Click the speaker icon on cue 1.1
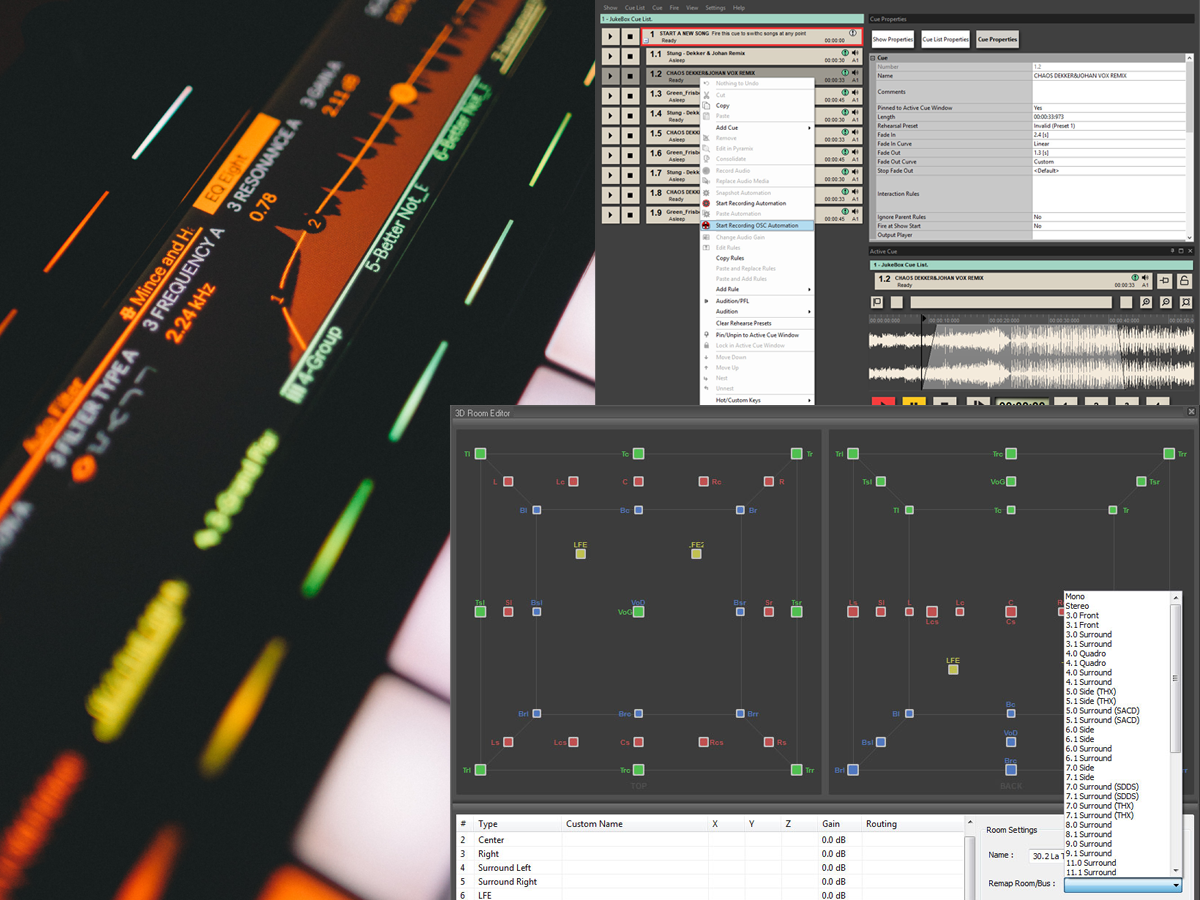1200x900 pixels. (856, 52)
